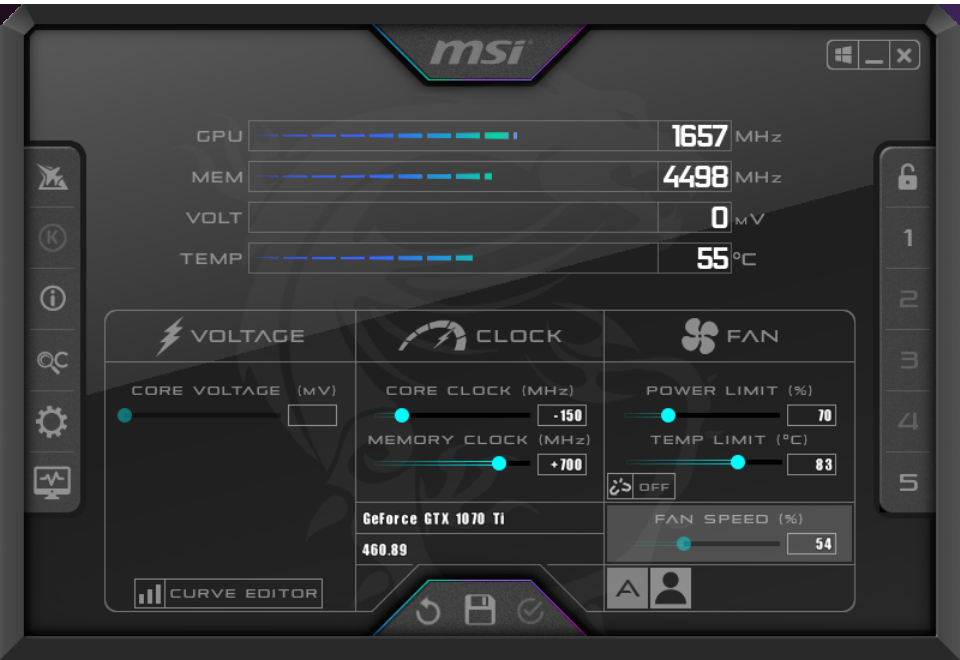Click the apply checkmark icon
Screen dimensions: 960x660
pyautogui.click(x=530, y=611)
